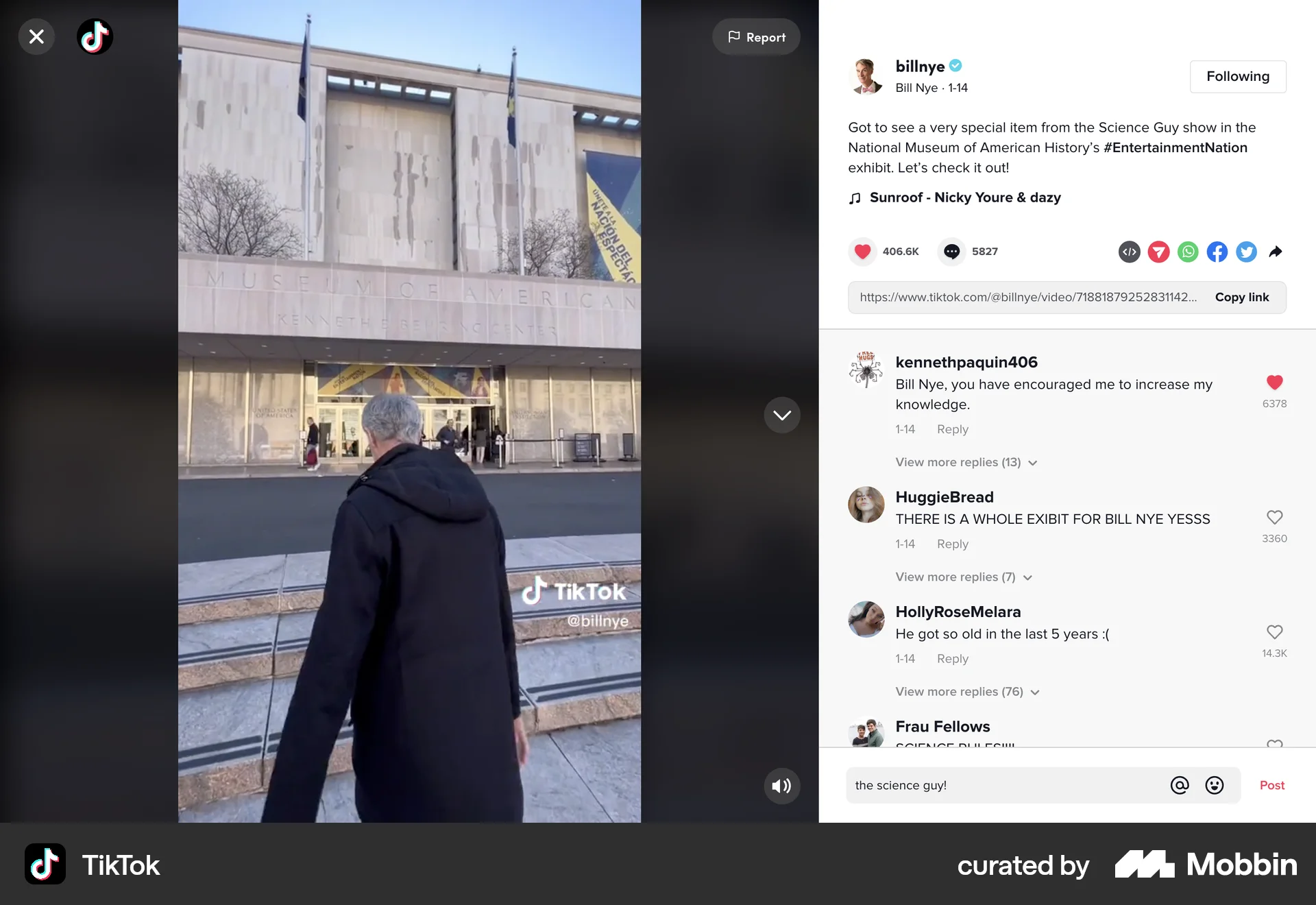Like the video with the heart icon
1316x905 pixels.
click(x=862, y=252)
